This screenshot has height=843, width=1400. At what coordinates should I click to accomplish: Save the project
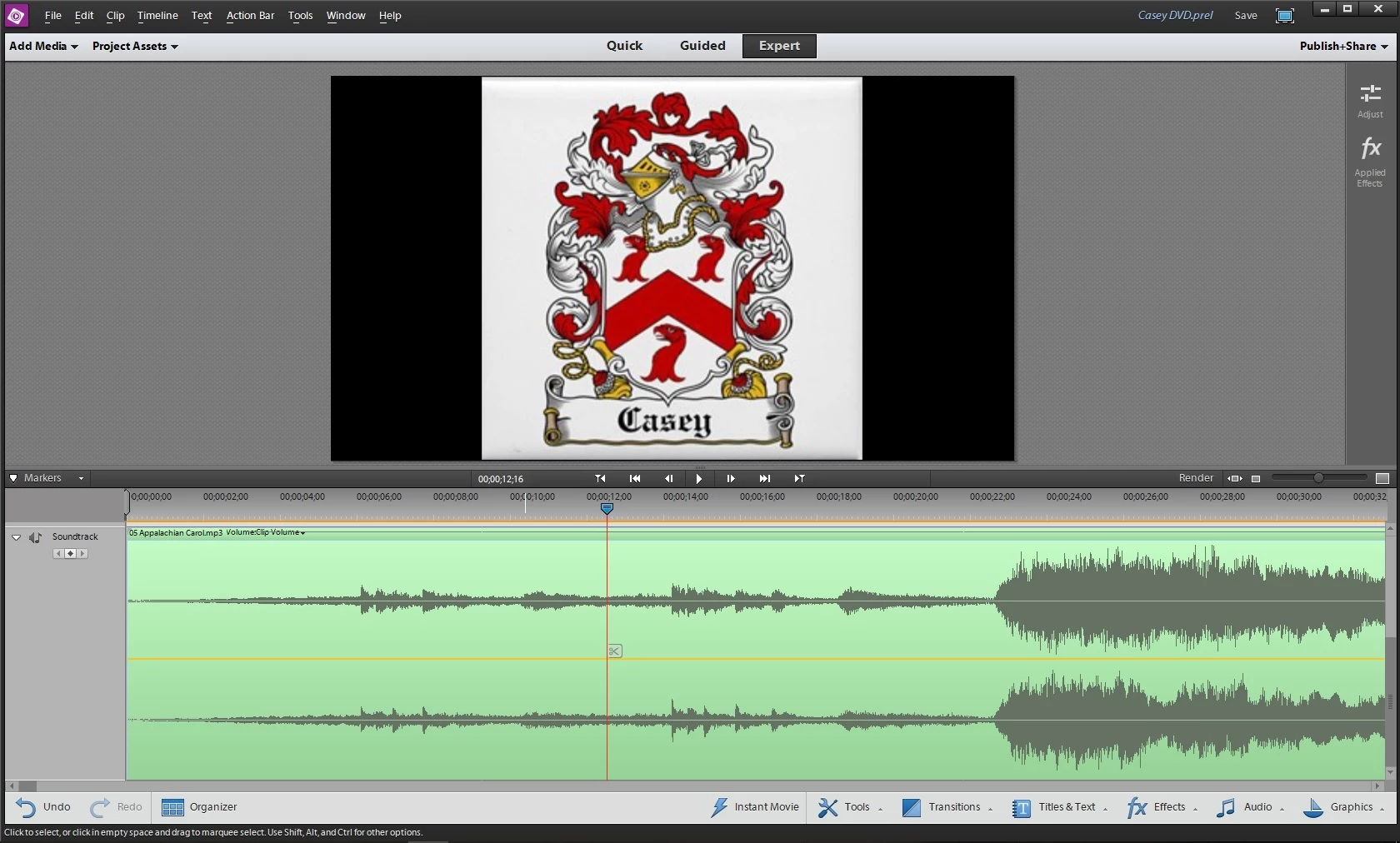tap(1246, 15)
